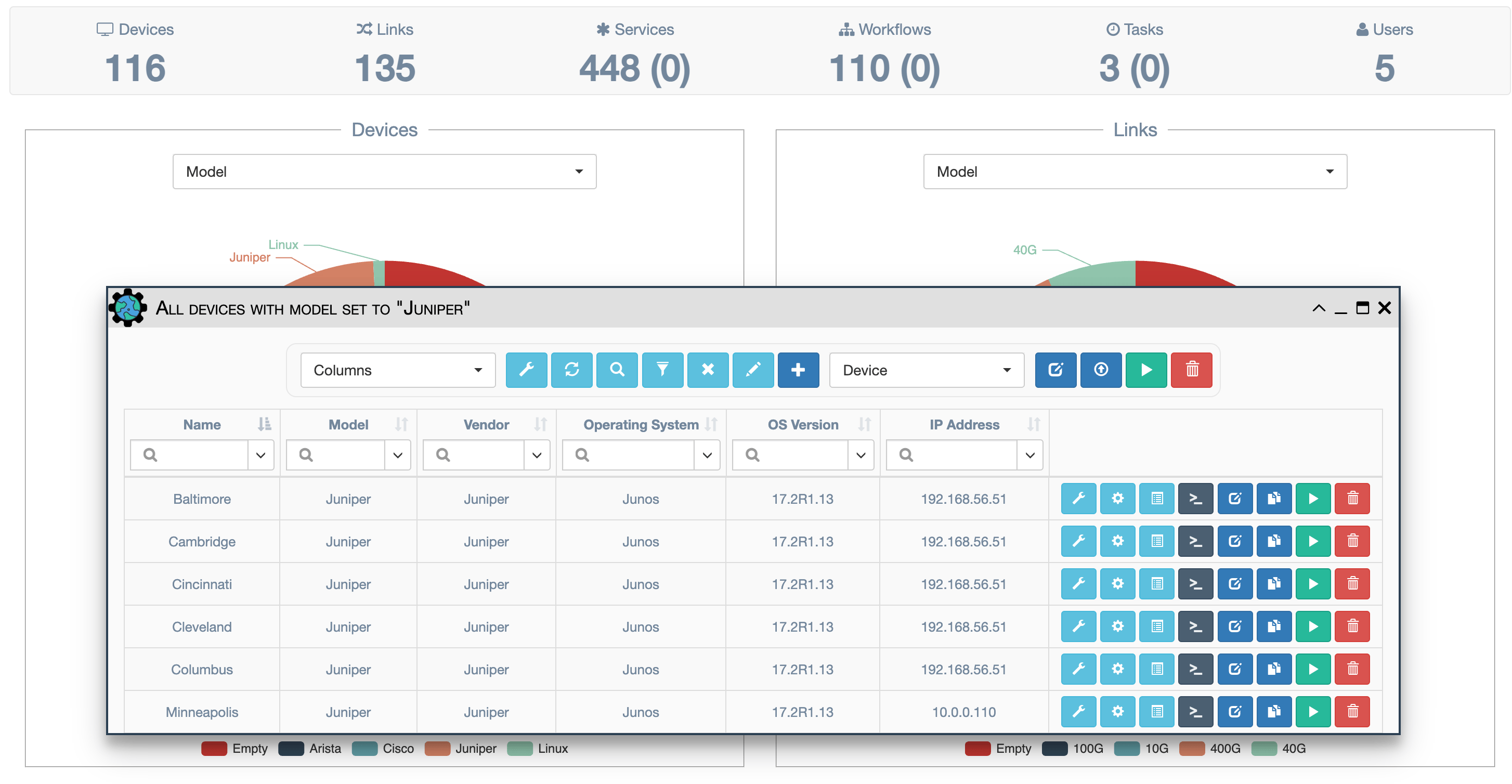Click the blue plus button to add a device
The width and height of the screenshot is (1512, 784).
tap(798, 370)
